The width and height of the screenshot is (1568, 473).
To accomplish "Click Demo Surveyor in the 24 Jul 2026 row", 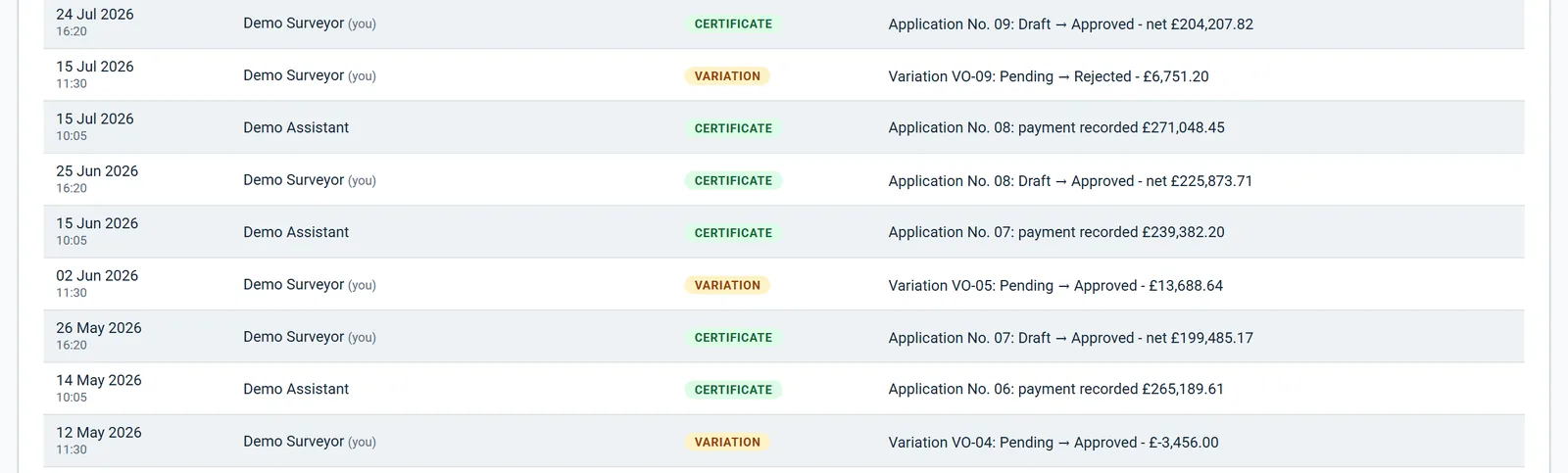I will tap(310, 24).
